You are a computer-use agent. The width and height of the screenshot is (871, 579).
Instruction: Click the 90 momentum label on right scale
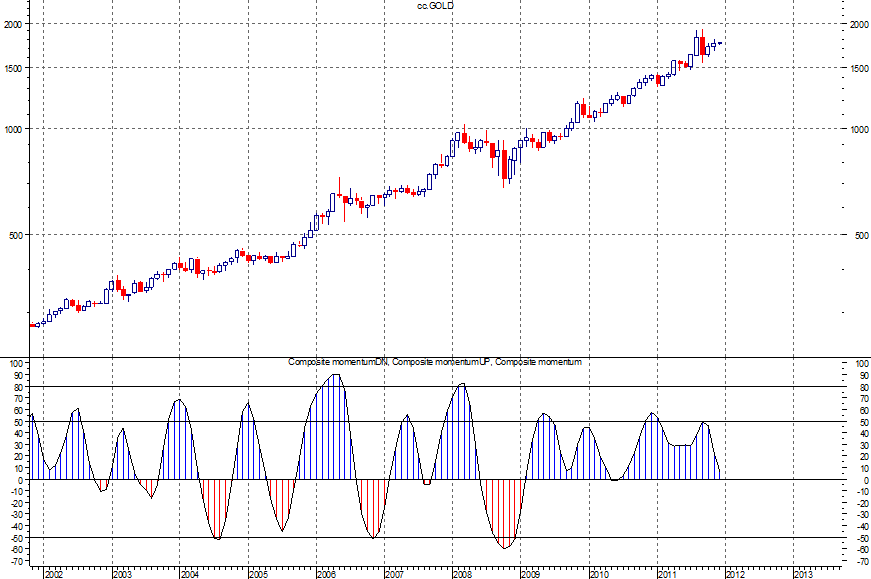coord(863,376)
